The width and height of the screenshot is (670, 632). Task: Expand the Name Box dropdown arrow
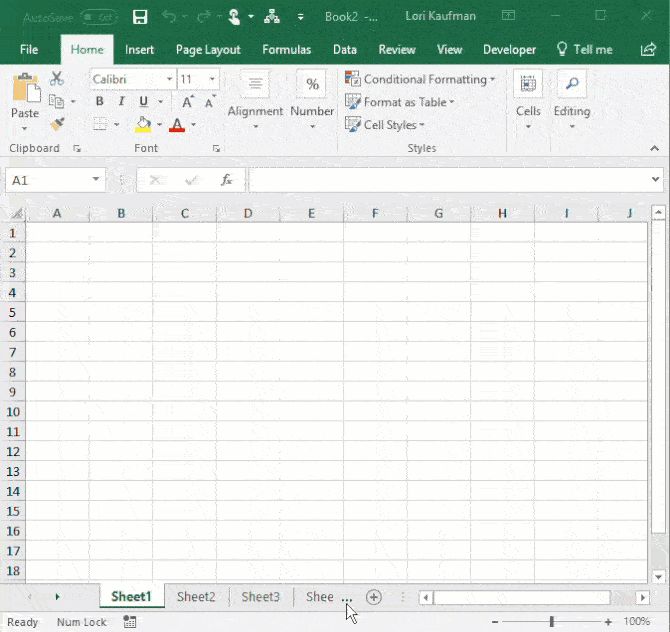click(x=96, y=180)
